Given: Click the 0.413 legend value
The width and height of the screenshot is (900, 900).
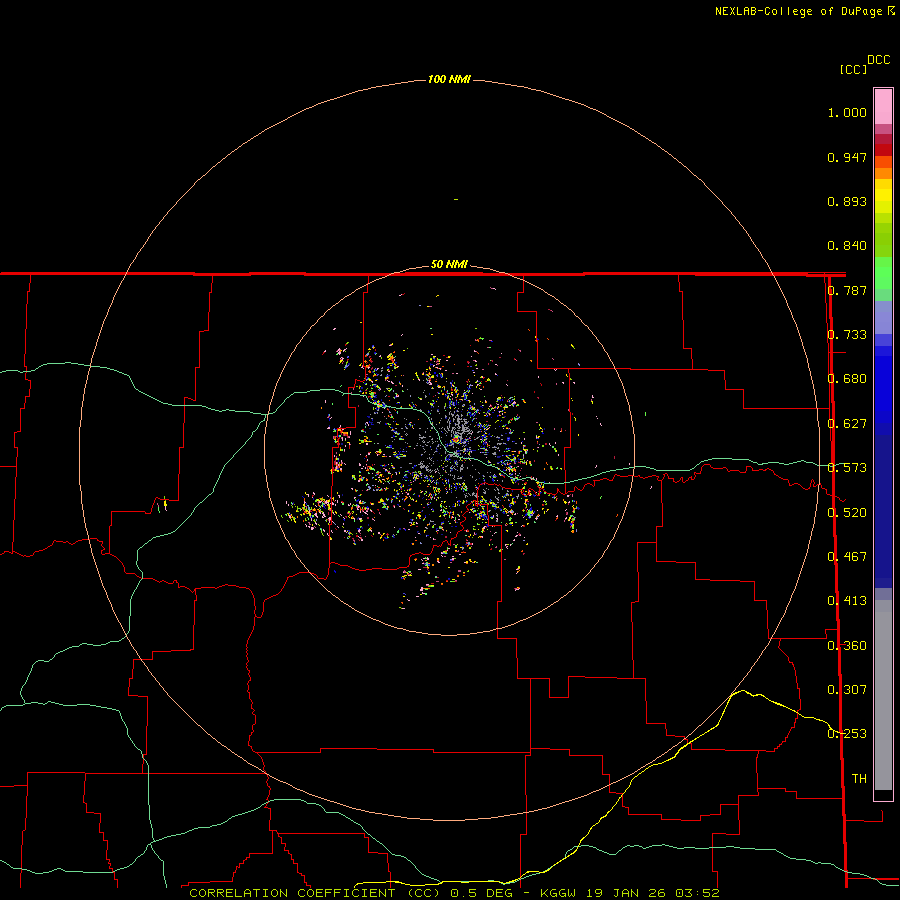Looking at the screenshot, I should 847,601.
